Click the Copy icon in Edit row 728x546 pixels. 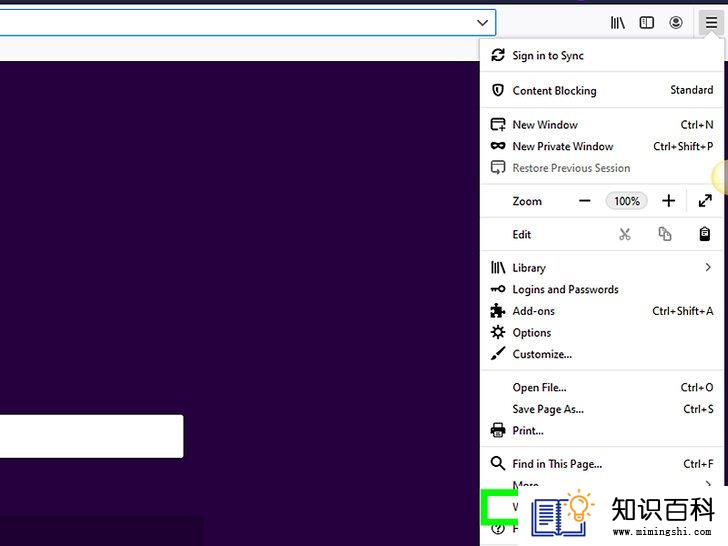coord(664,234)
